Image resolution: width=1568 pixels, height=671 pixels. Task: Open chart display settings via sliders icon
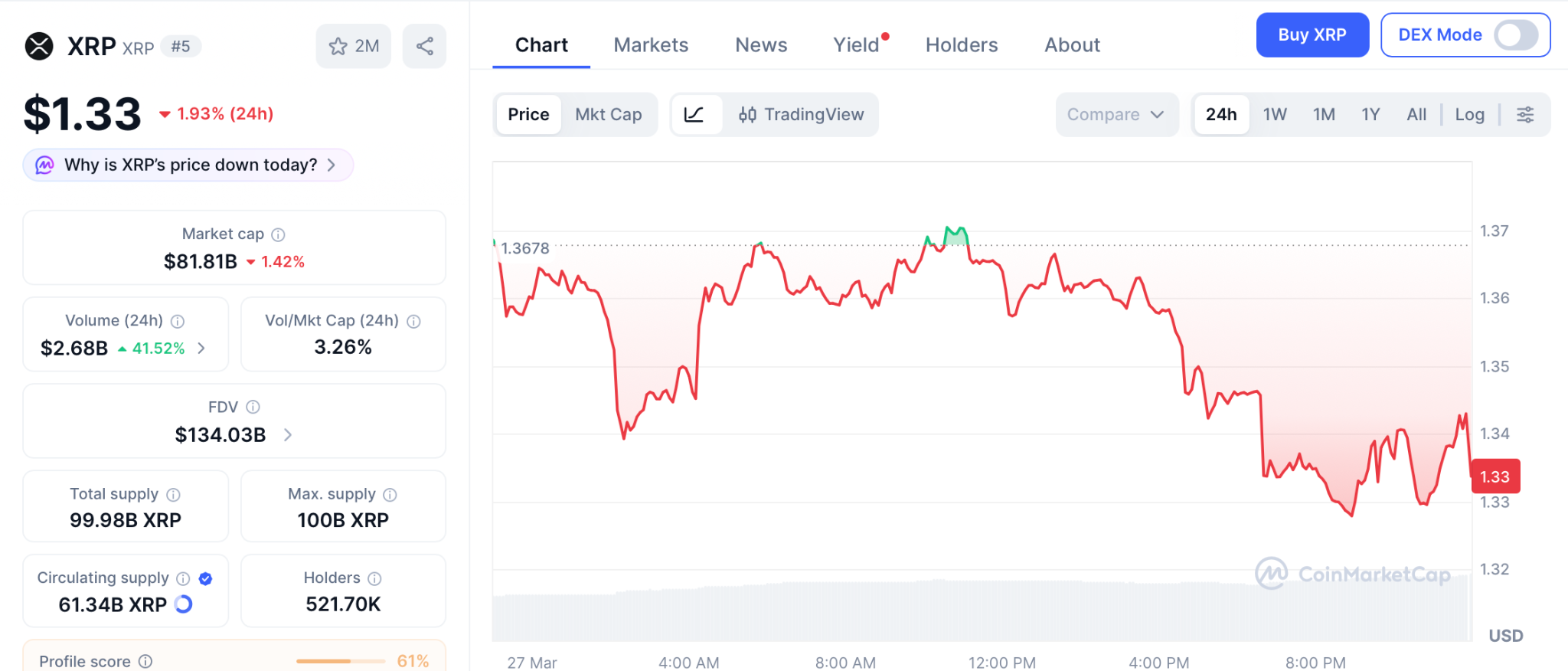(x=1525, y=114)
